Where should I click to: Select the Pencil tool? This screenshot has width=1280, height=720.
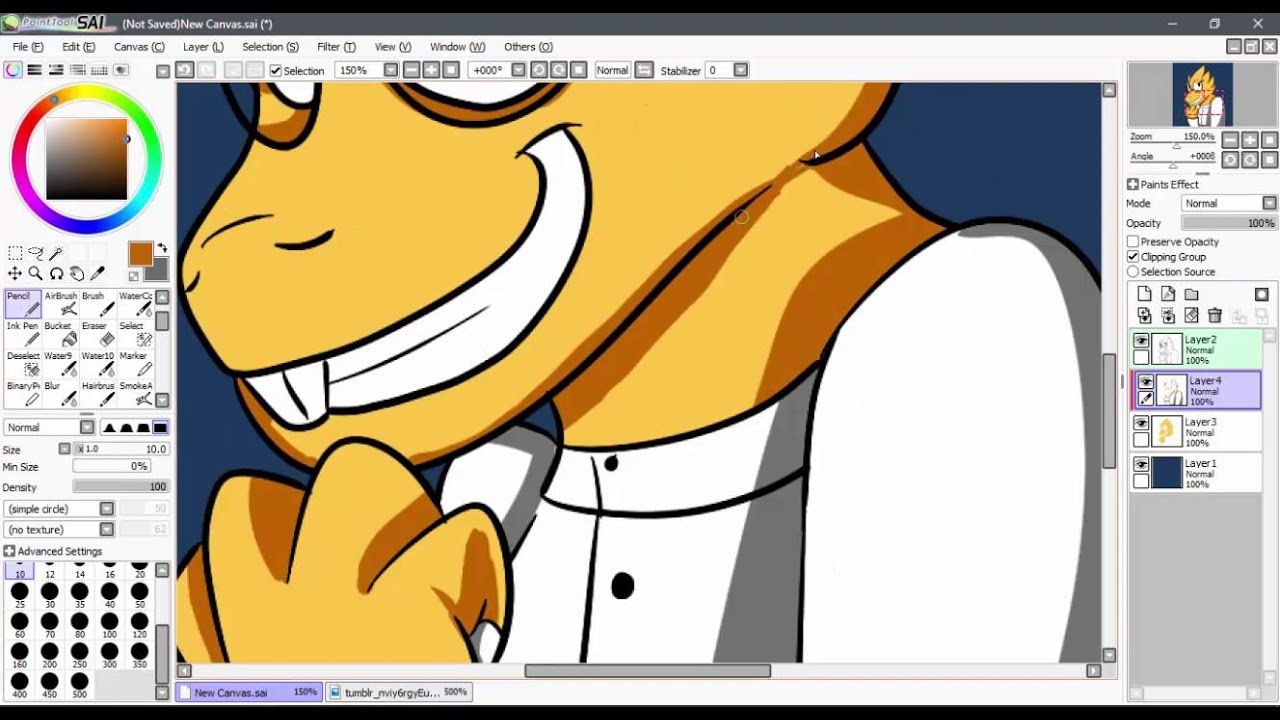(23, 304)
